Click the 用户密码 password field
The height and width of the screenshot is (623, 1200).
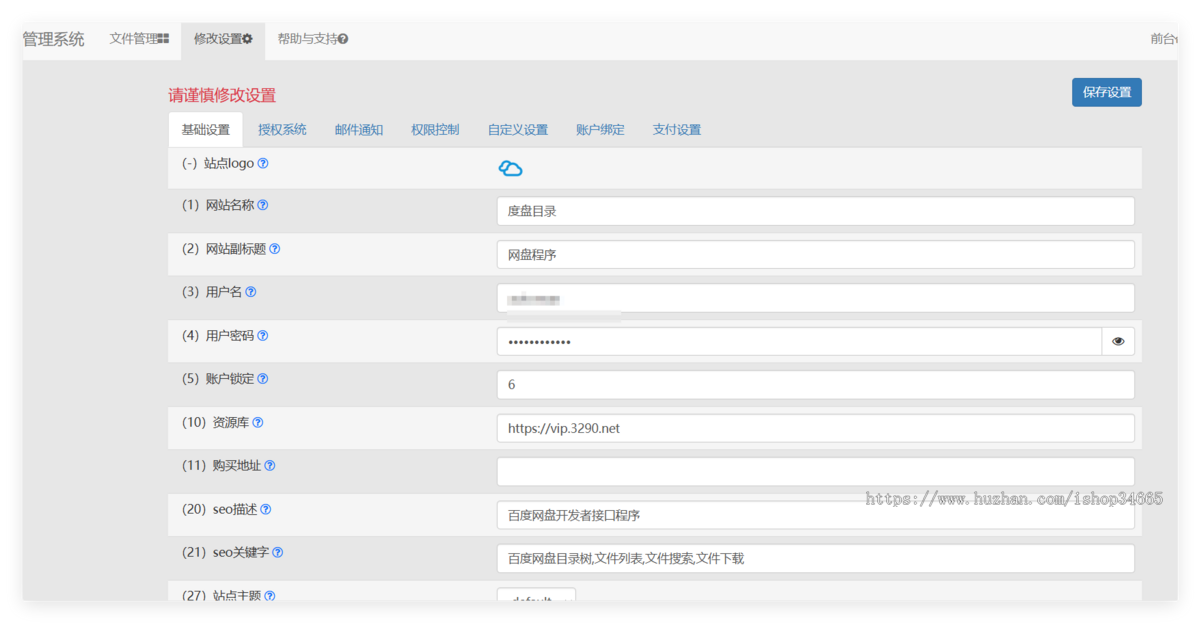799,342
